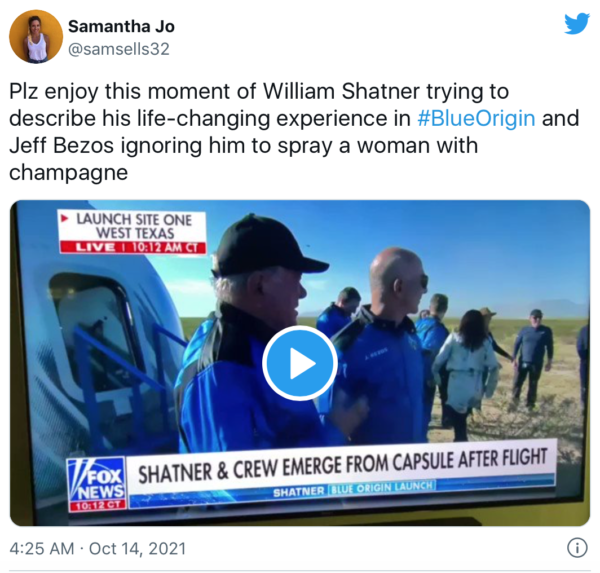The width and height of the screenshot is (600, 573).
Task: Open the tweet info circle icon
Action: coord(577,547)
